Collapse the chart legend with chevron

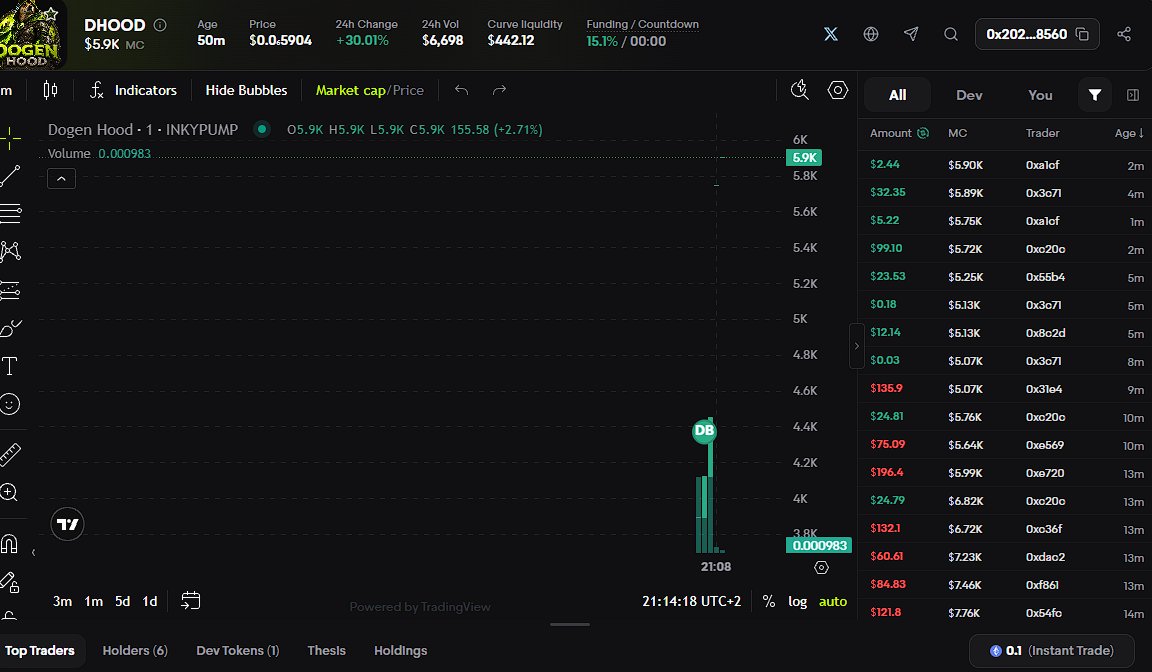pos(62,178)
